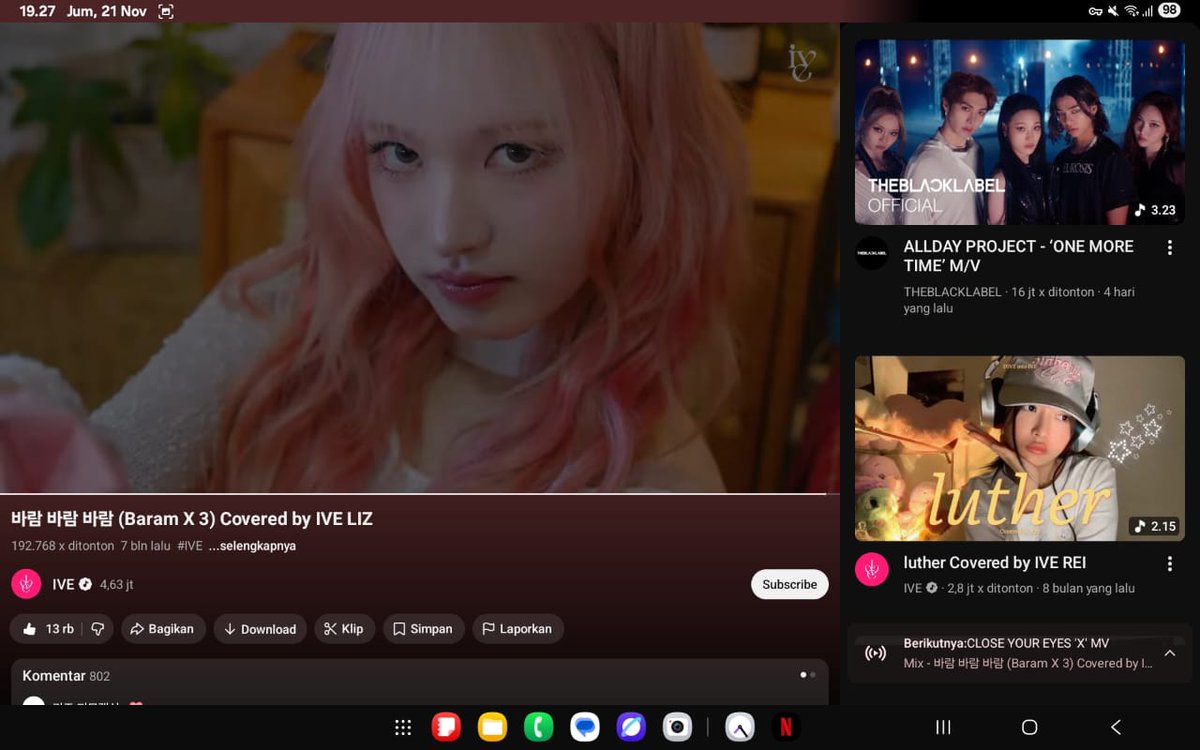The height and width of the screenshot is (750, 1200).
Task: Report the video via Laporkan
Action: pos(518,629)
